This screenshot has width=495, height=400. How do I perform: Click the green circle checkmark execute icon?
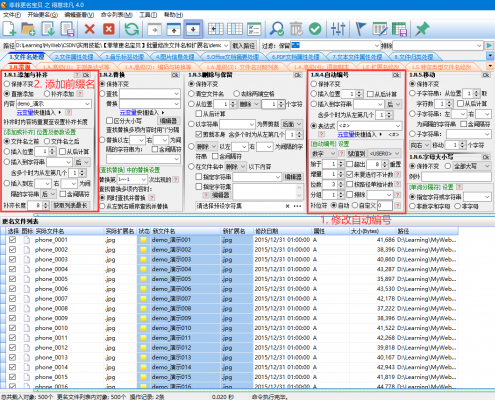315,29
